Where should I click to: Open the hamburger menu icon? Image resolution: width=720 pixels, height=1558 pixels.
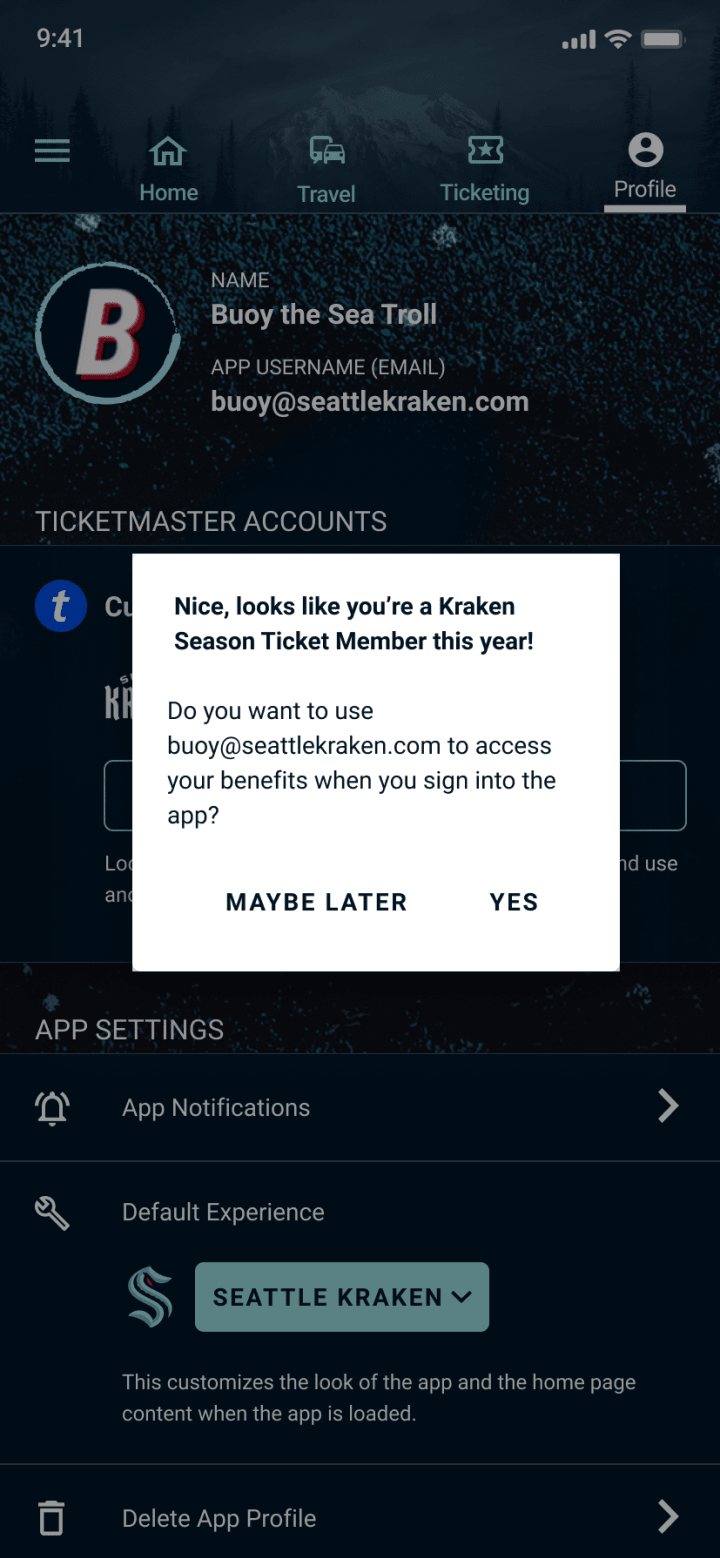click(x=52, y=151)
